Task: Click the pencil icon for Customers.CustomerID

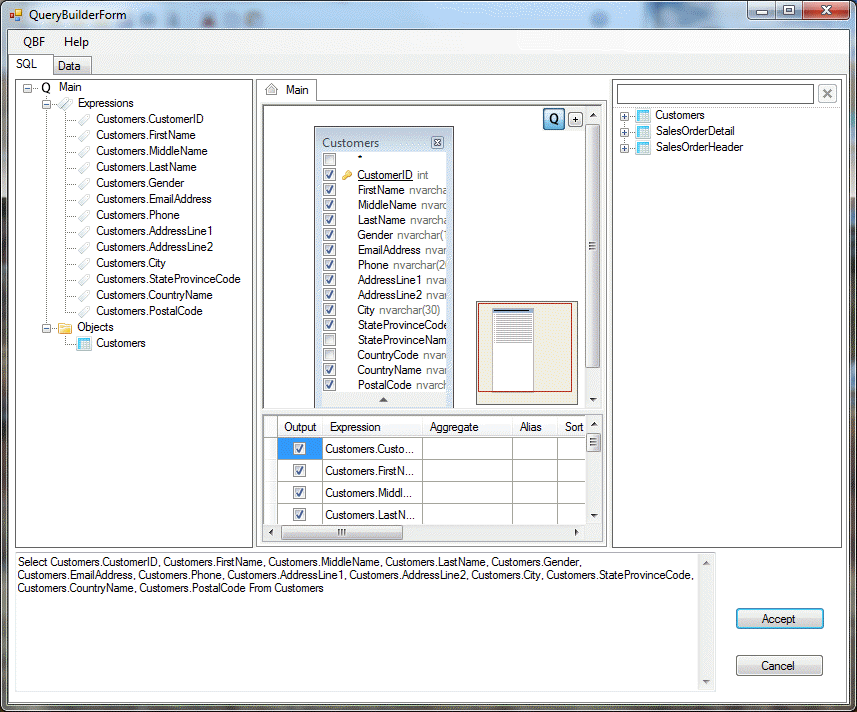Action: tap(84, 119)
